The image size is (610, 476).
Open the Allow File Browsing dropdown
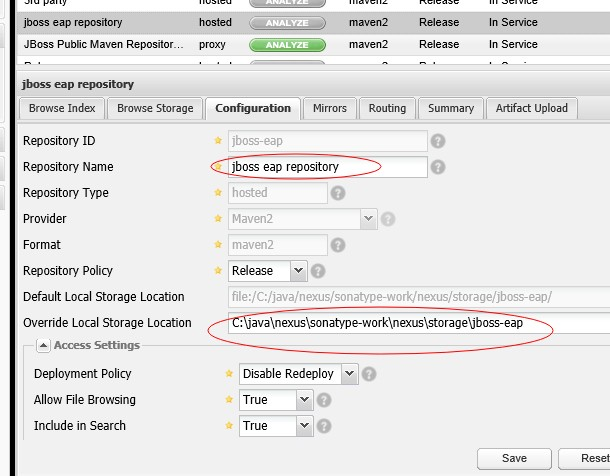click(304, 400)
